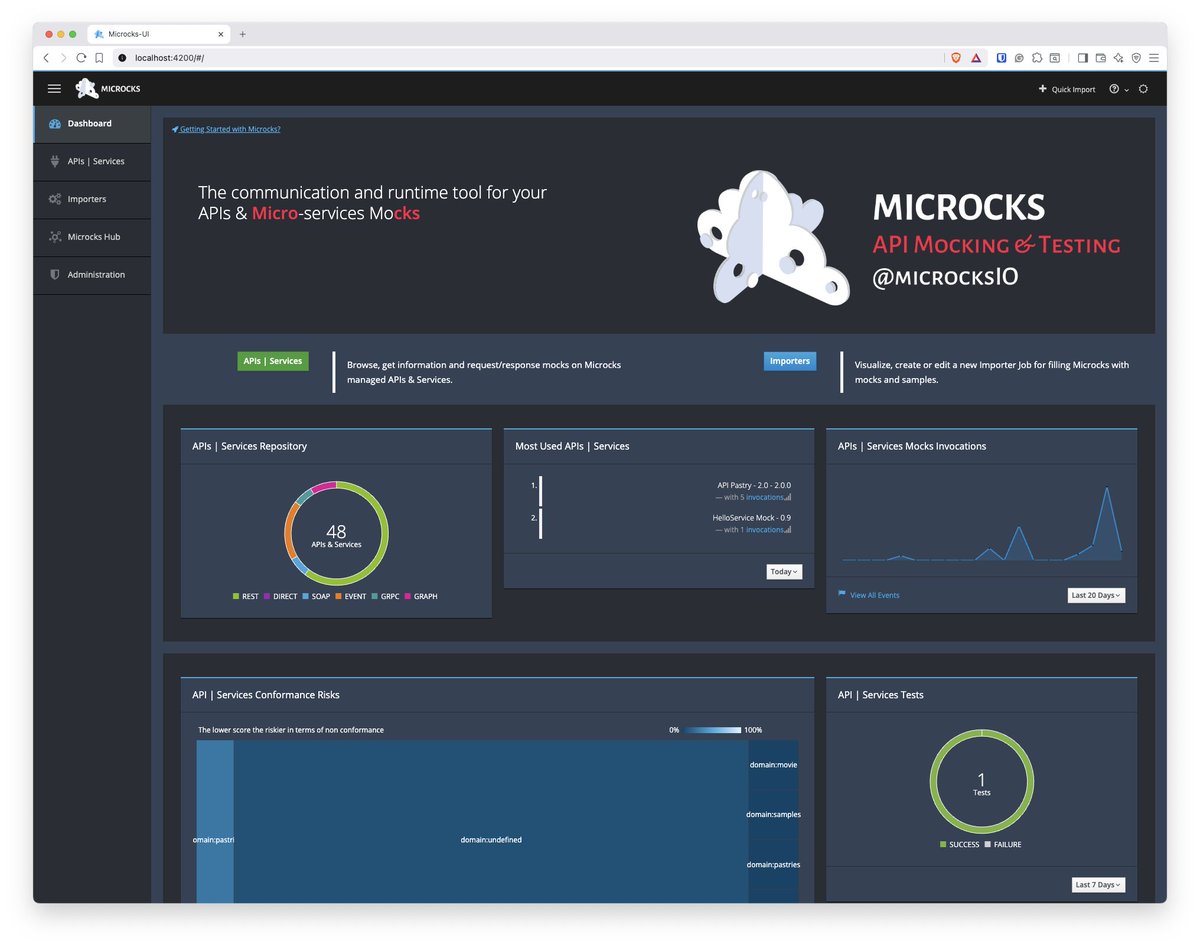Viewport: 1200px width, 947px height.
Task: Select the Microcks-UI browser tab
Action: tap(160, 34)
